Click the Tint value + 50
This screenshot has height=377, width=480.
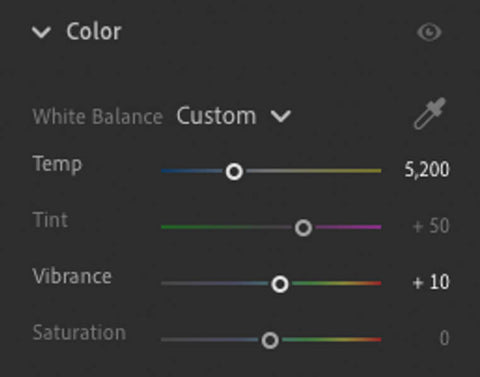pyautogui.click(x=431, y=226)
